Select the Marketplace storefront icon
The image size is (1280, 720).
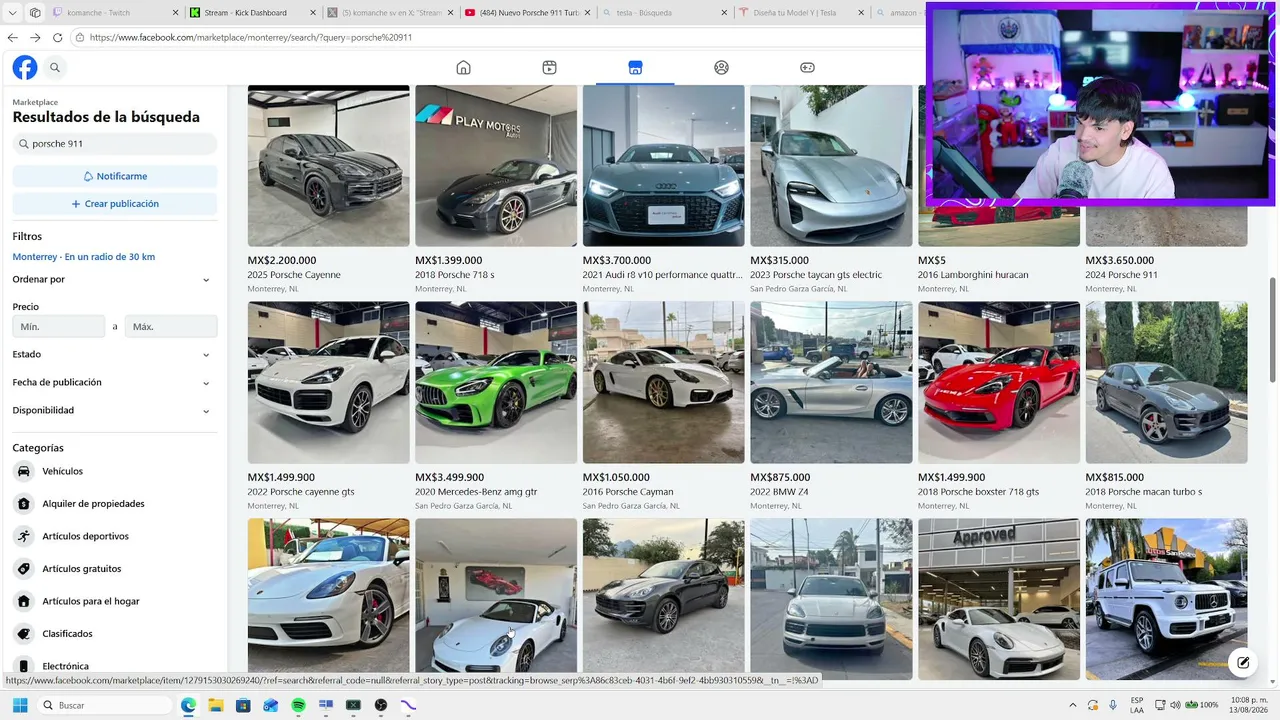coord(635,67)
